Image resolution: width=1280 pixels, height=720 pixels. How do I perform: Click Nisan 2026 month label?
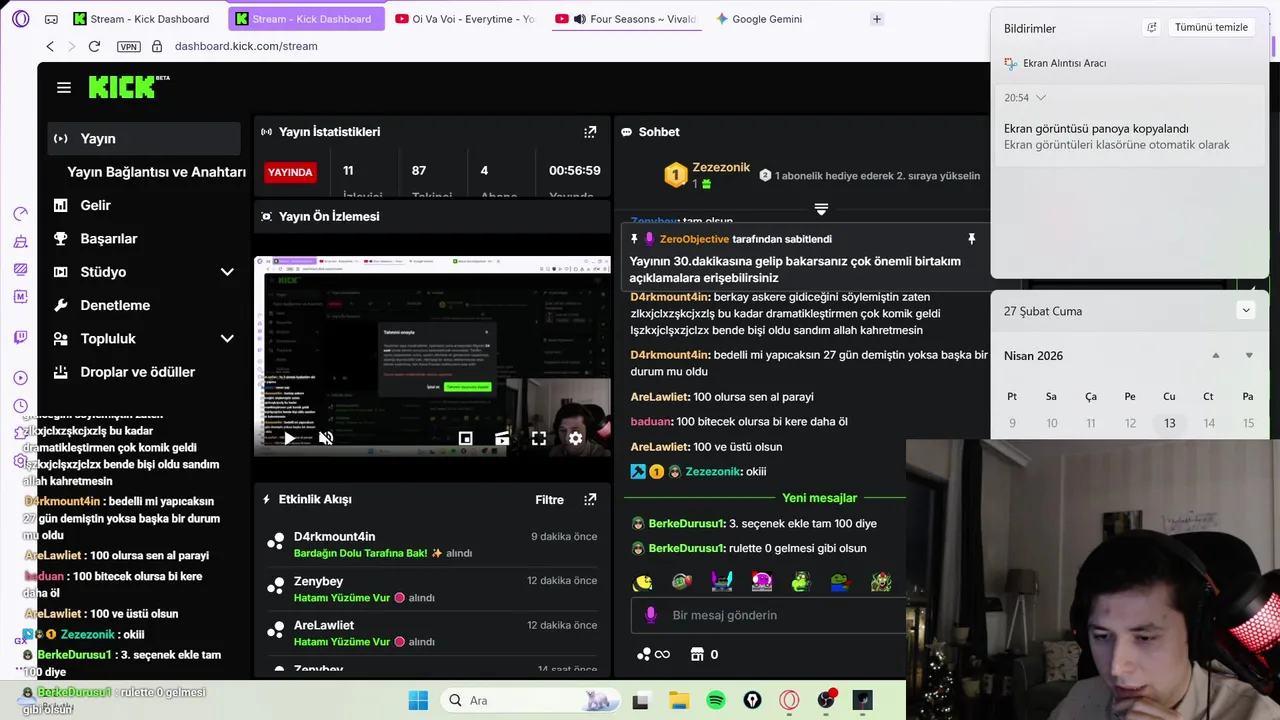tap(1033, 356)
